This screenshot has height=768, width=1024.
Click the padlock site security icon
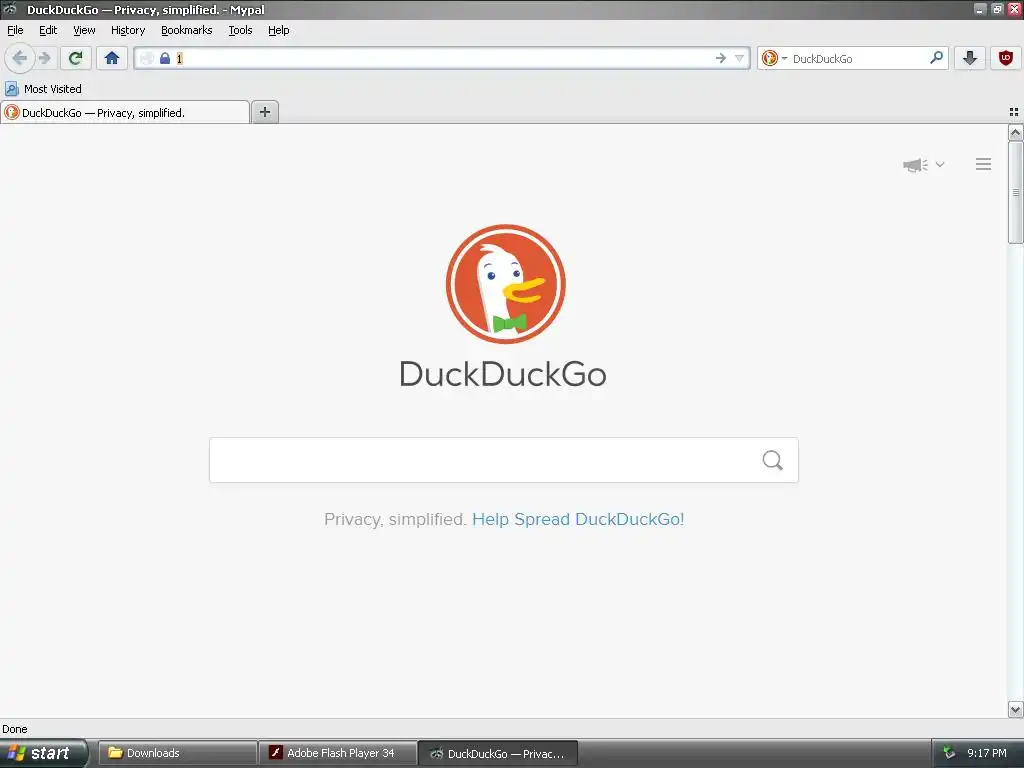165,58
